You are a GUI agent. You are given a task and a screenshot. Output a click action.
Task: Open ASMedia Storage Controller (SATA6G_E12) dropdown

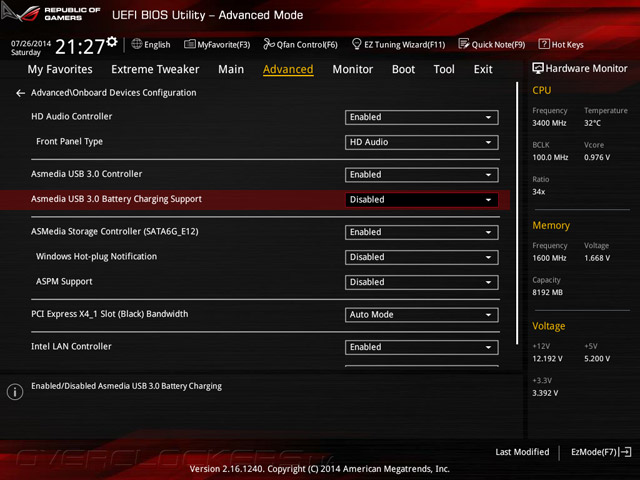[x=422, y=232]
